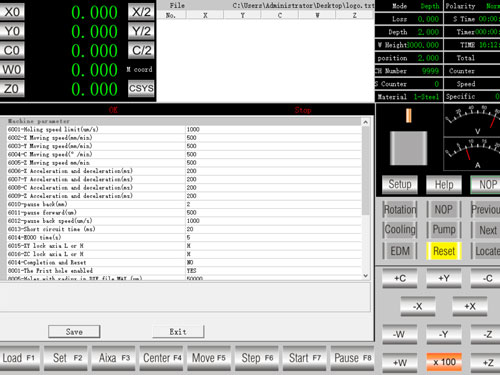Image resolution: width=500 pixels, height=375 pixels.
Task: Click the parameter list scroll down arrow
Action: click(x=366, y=276)
